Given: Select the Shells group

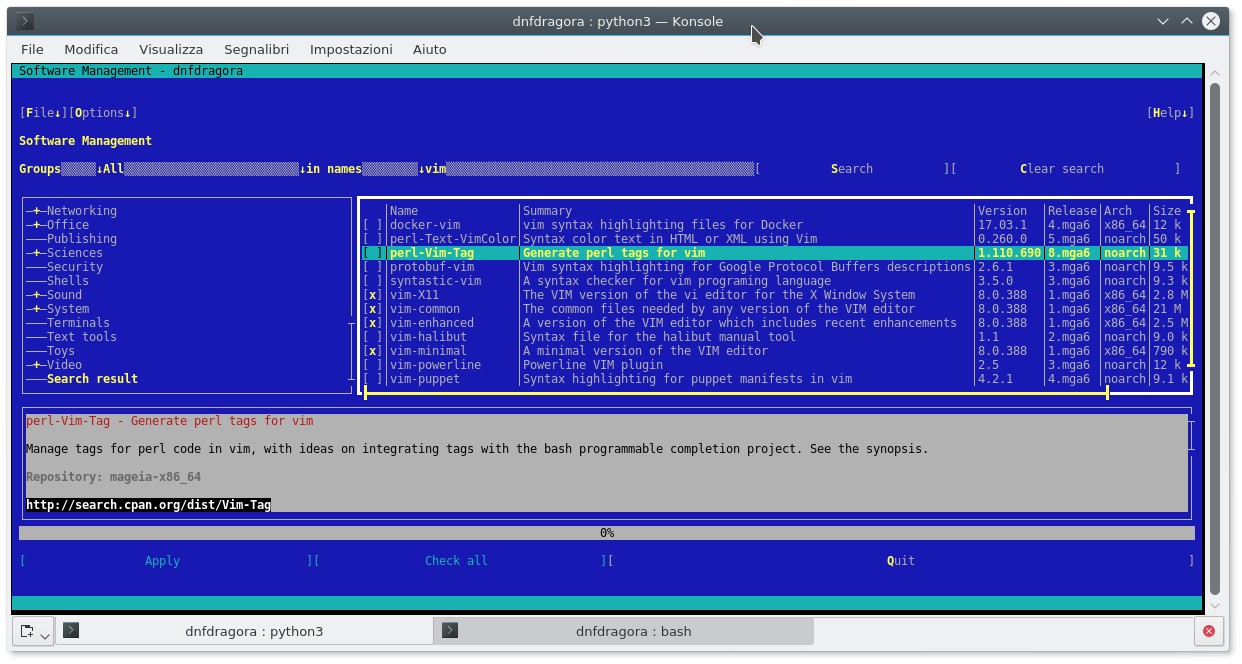Looking at the screenshot, I should pos(68,281).
